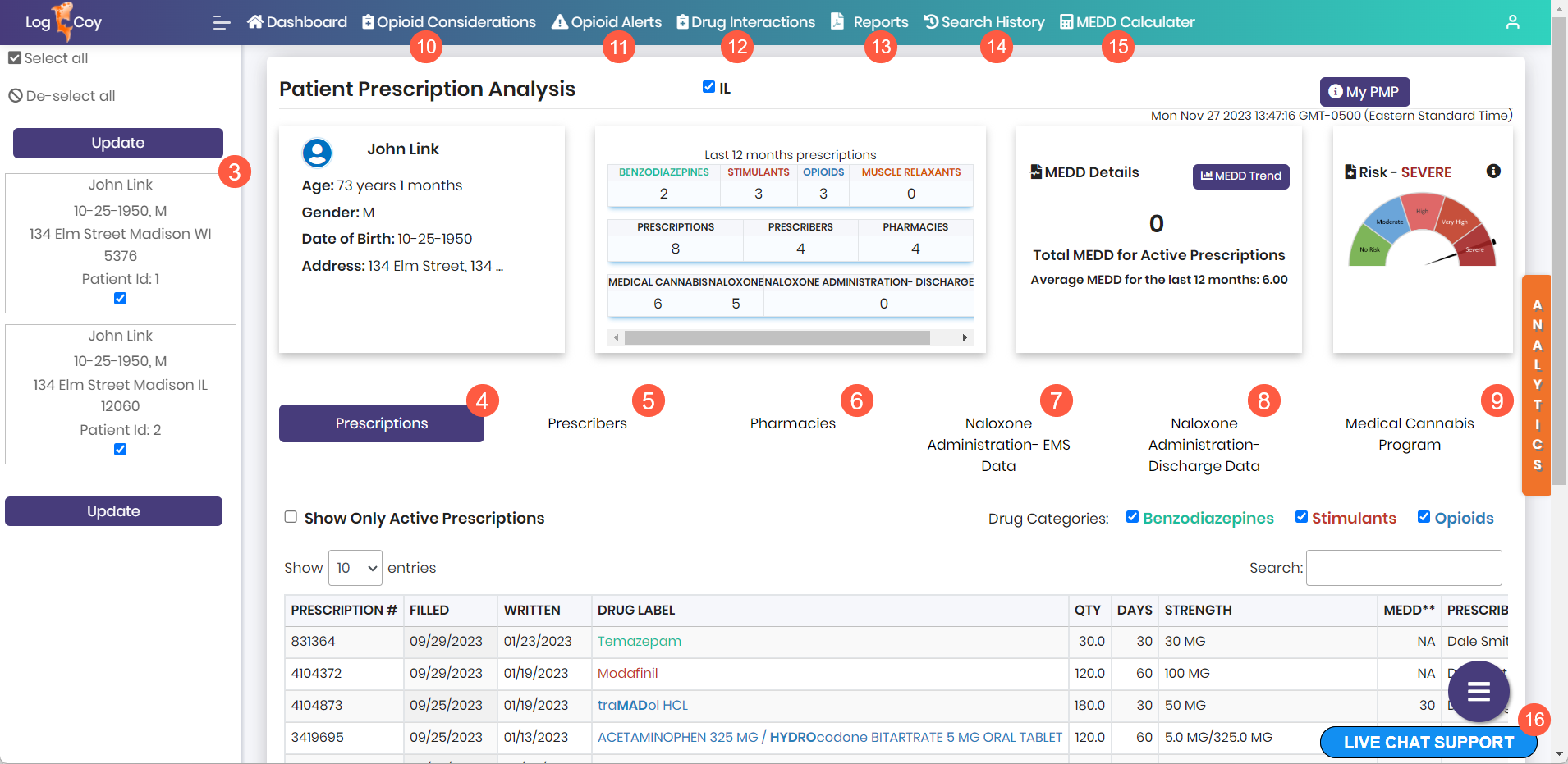Switch to the Prescribers tab
The height and width of the screenshot is (764, 1568).
(x=587, y=423)
